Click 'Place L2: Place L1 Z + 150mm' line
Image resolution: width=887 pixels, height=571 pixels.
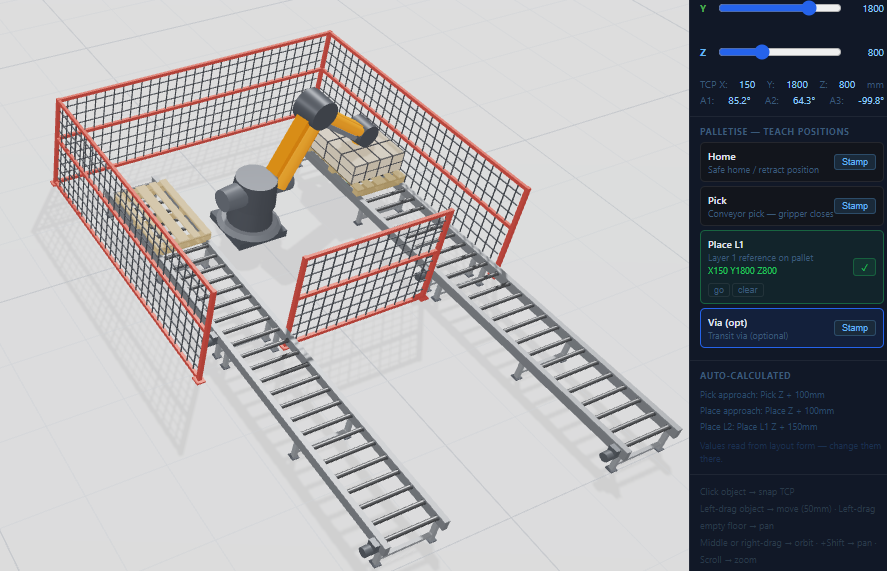(758, 427)
